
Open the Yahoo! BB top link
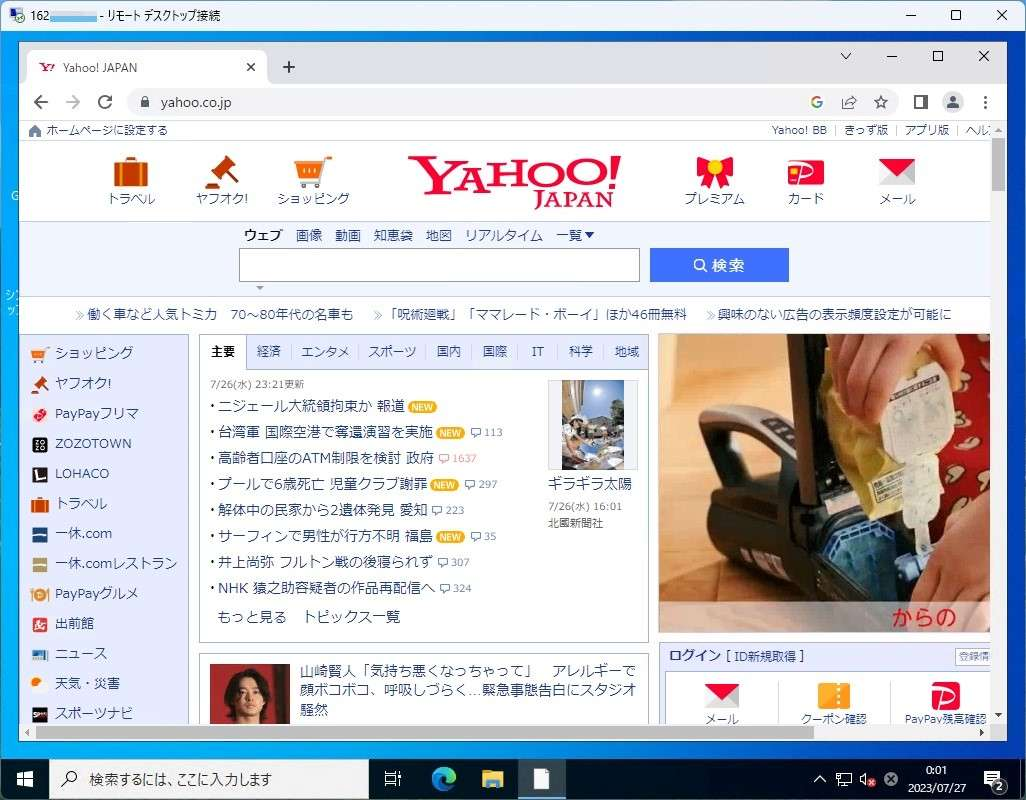tap(799, 130)
